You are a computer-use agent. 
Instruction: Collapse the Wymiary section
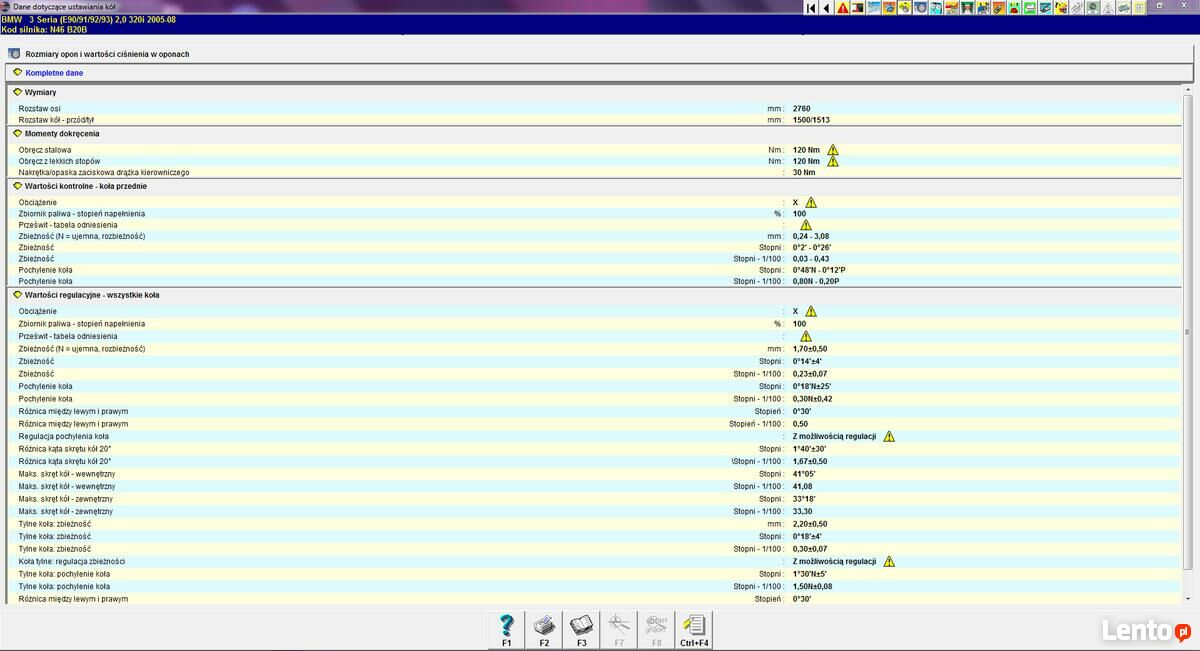pyautogui.click(x=18, y=92)
